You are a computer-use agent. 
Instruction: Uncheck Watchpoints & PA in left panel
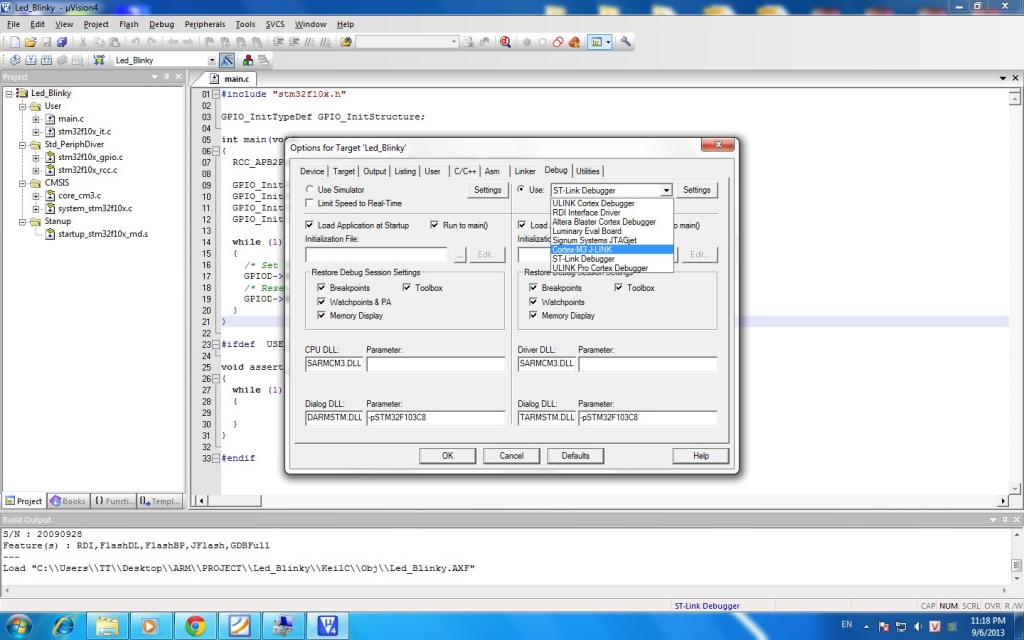(321, 302)
